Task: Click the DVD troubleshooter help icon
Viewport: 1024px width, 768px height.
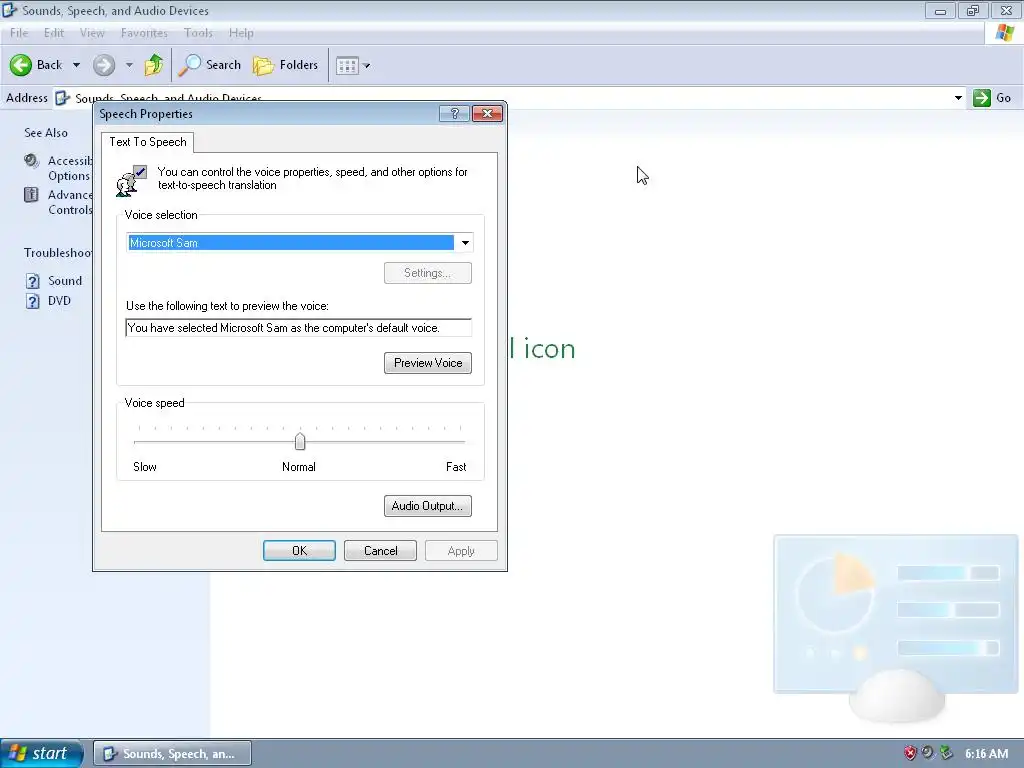Action: (x=33, y=301)
